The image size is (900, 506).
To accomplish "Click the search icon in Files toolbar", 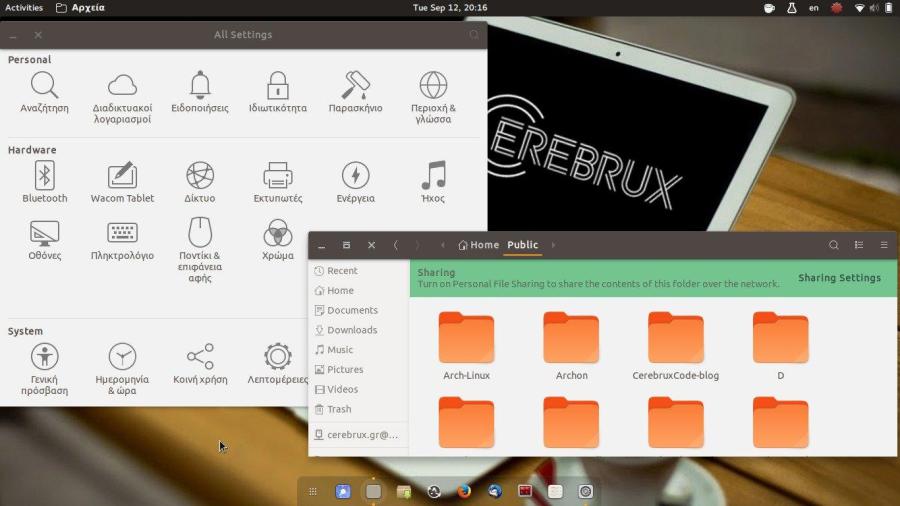I will click(833, 245).
